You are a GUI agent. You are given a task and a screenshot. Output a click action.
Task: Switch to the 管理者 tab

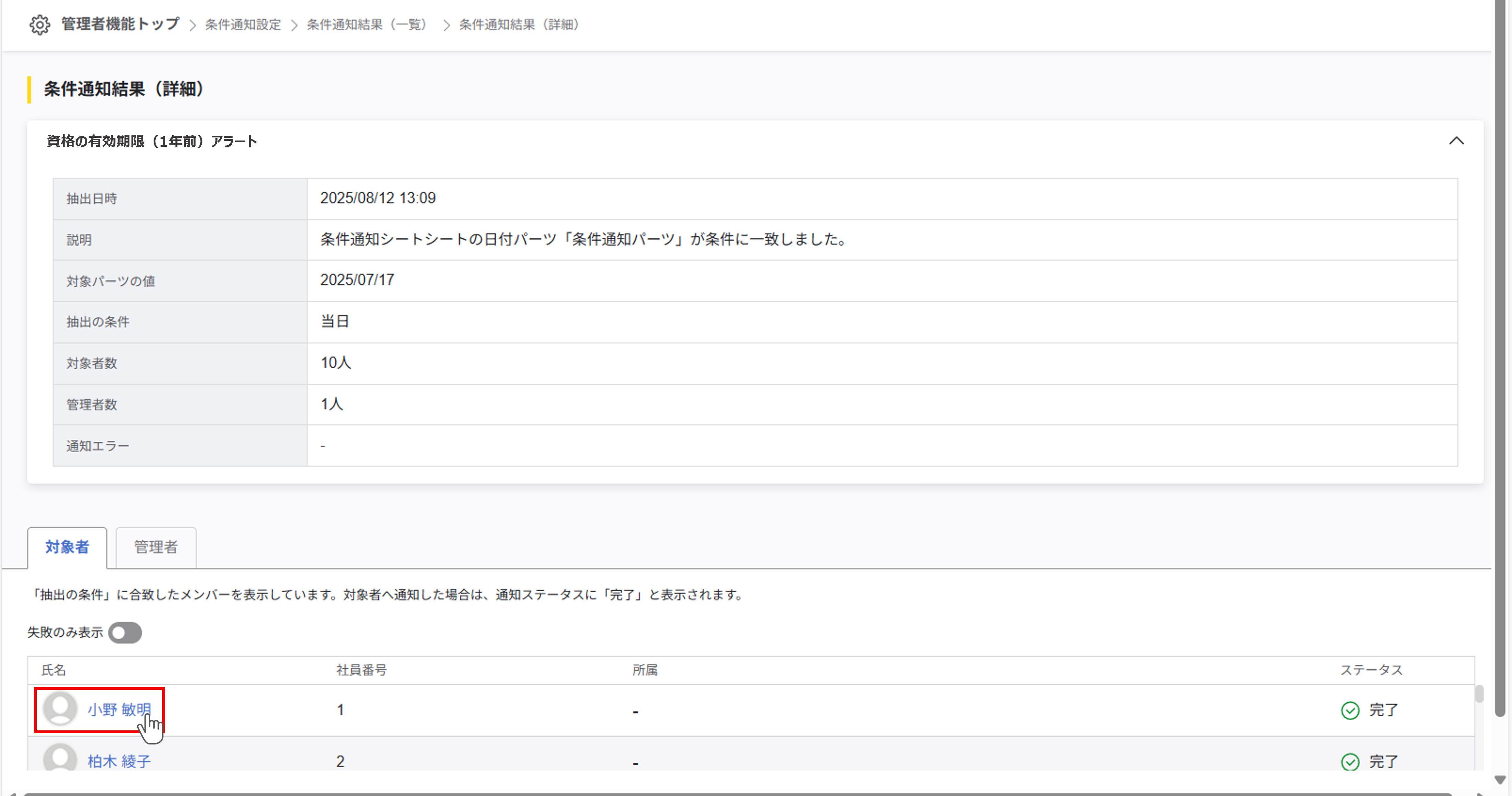pos(156,547)
